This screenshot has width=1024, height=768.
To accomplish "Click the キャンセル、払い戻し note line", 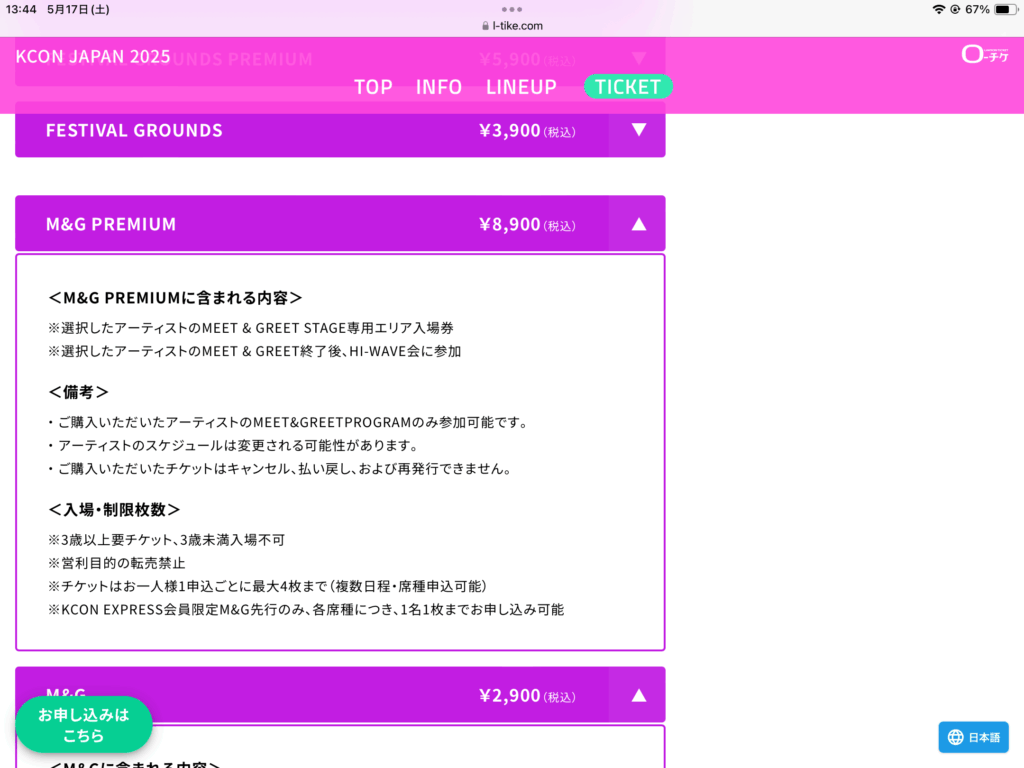I will coord(280,469).
